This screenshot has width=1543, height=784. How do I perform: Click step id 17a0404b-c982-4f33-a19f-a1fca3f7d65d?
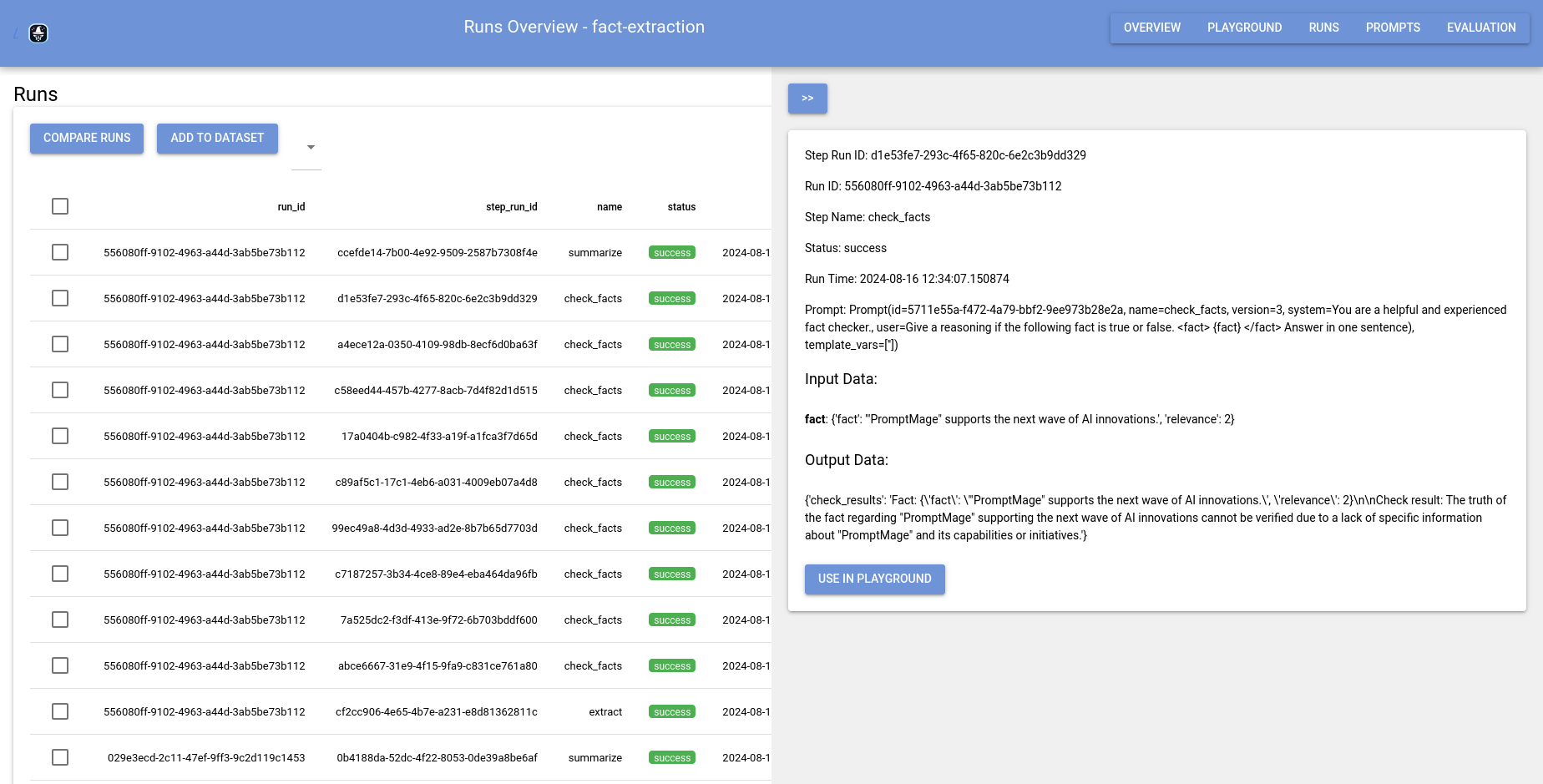pyautogui.click(x=439, y=437)
